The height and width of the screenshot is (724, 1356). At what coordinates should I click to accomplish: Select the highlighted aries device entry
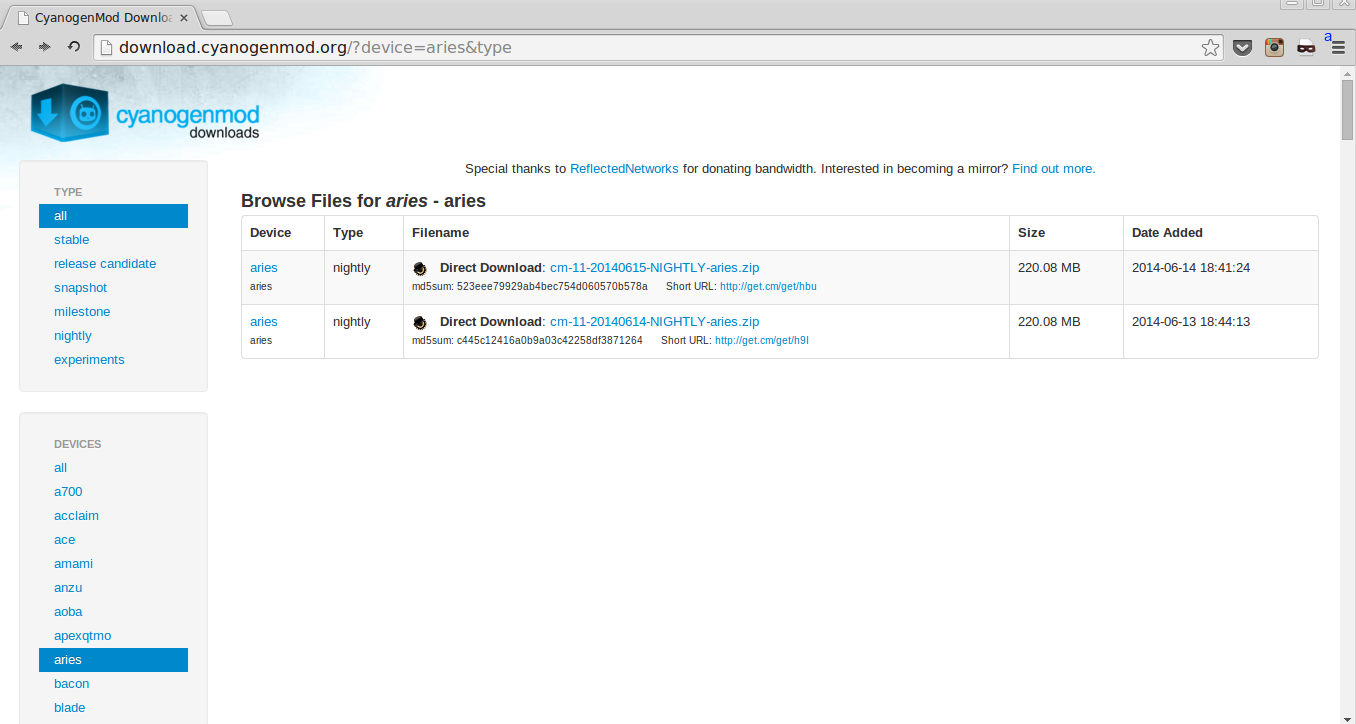pos(113,660)
